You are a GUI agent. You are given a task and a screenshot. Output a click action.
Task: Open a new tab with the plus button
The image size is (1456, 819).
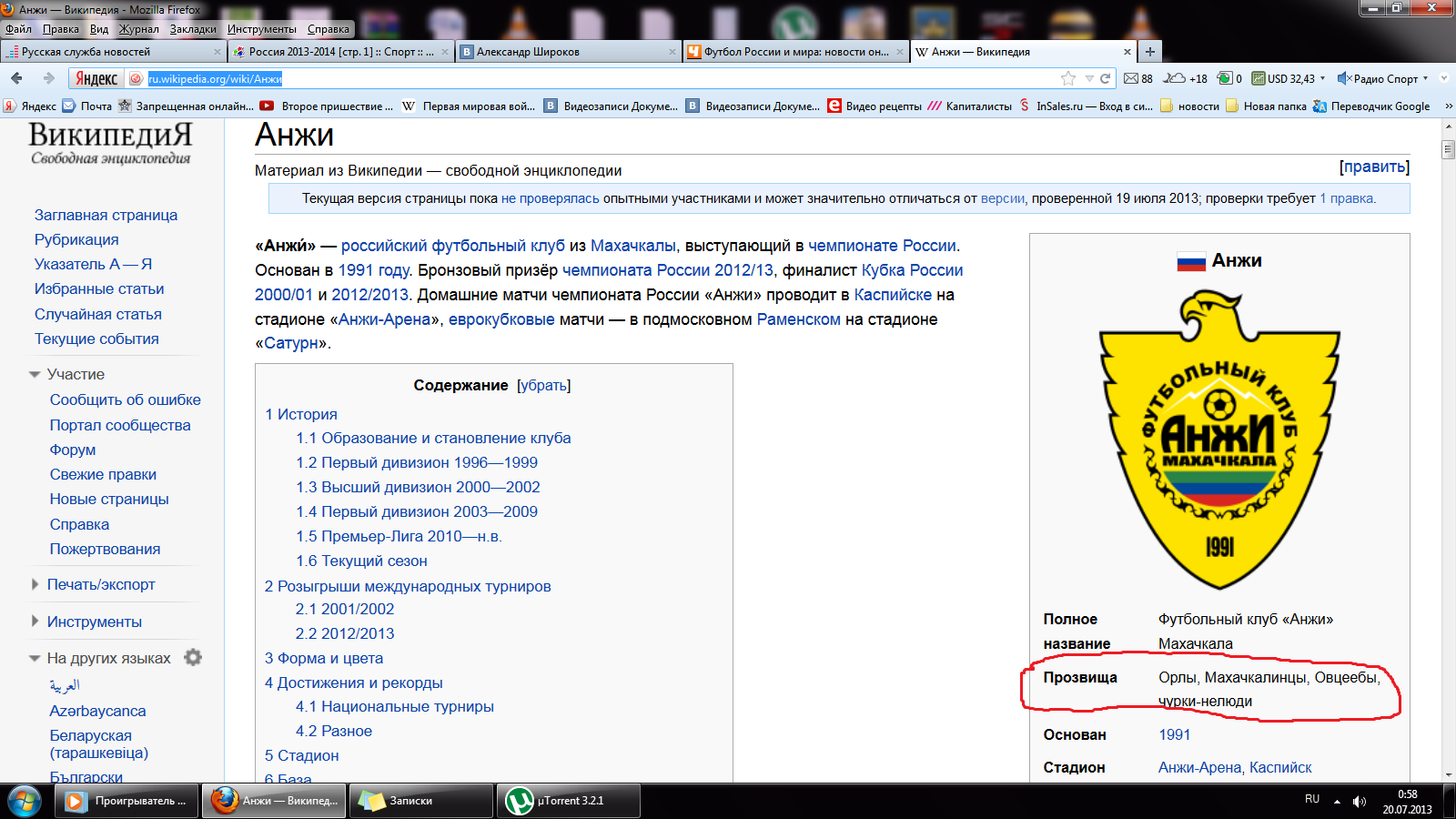pos(1150,52)
